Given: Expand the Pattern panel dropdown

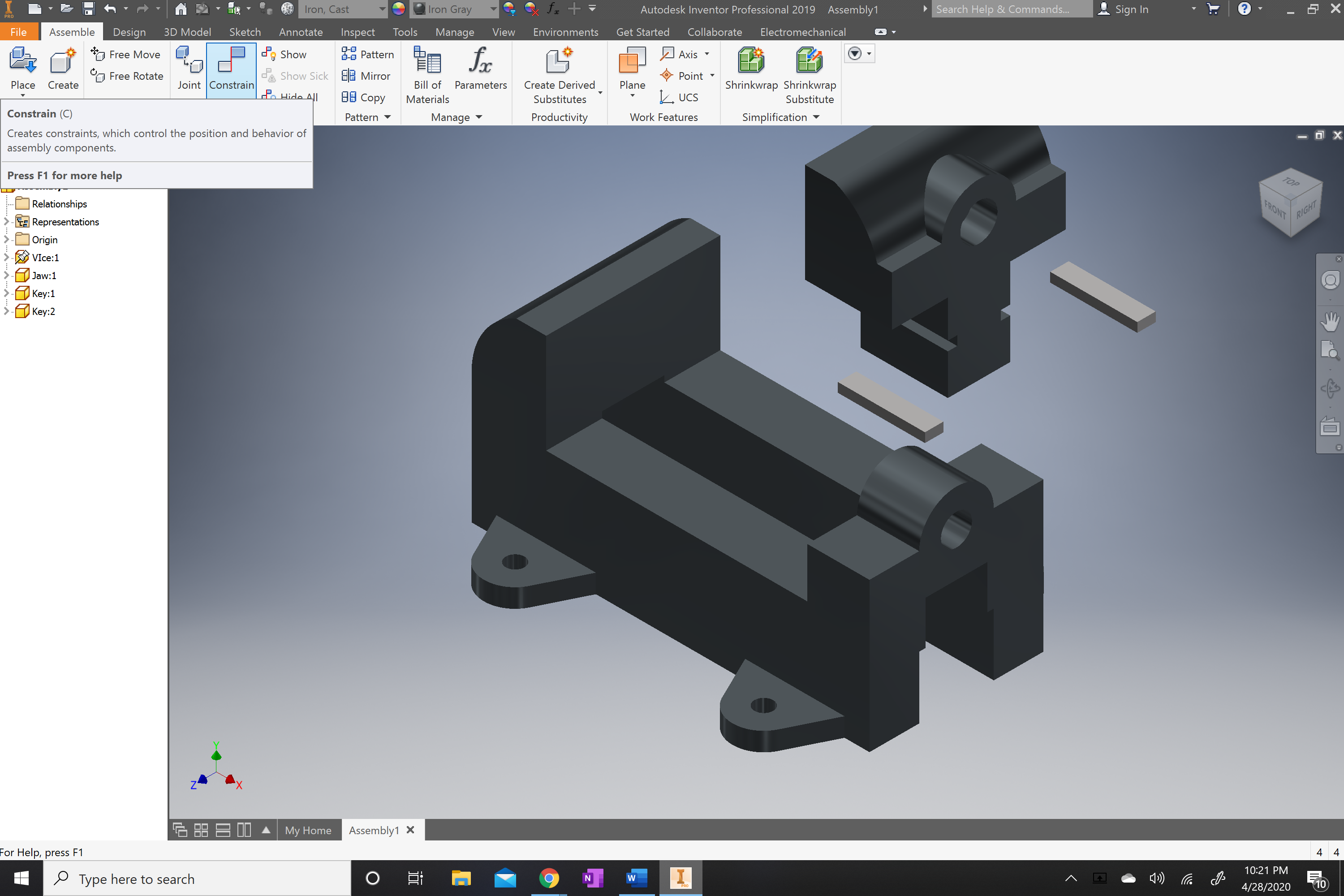Looking at the screenshot, I should click(387, 117).
